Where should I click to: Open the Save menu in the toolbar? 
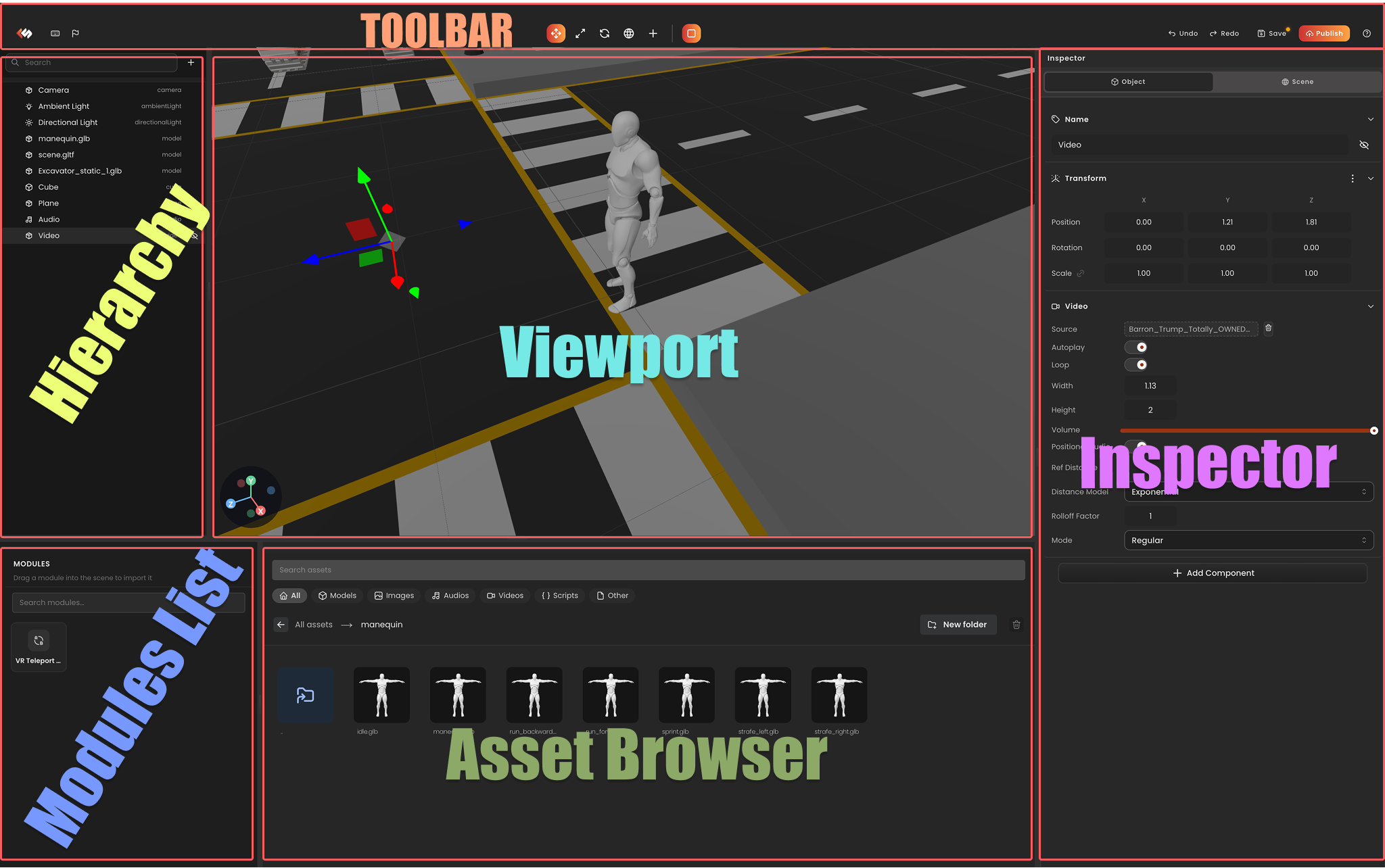[x=1271, y=33]
